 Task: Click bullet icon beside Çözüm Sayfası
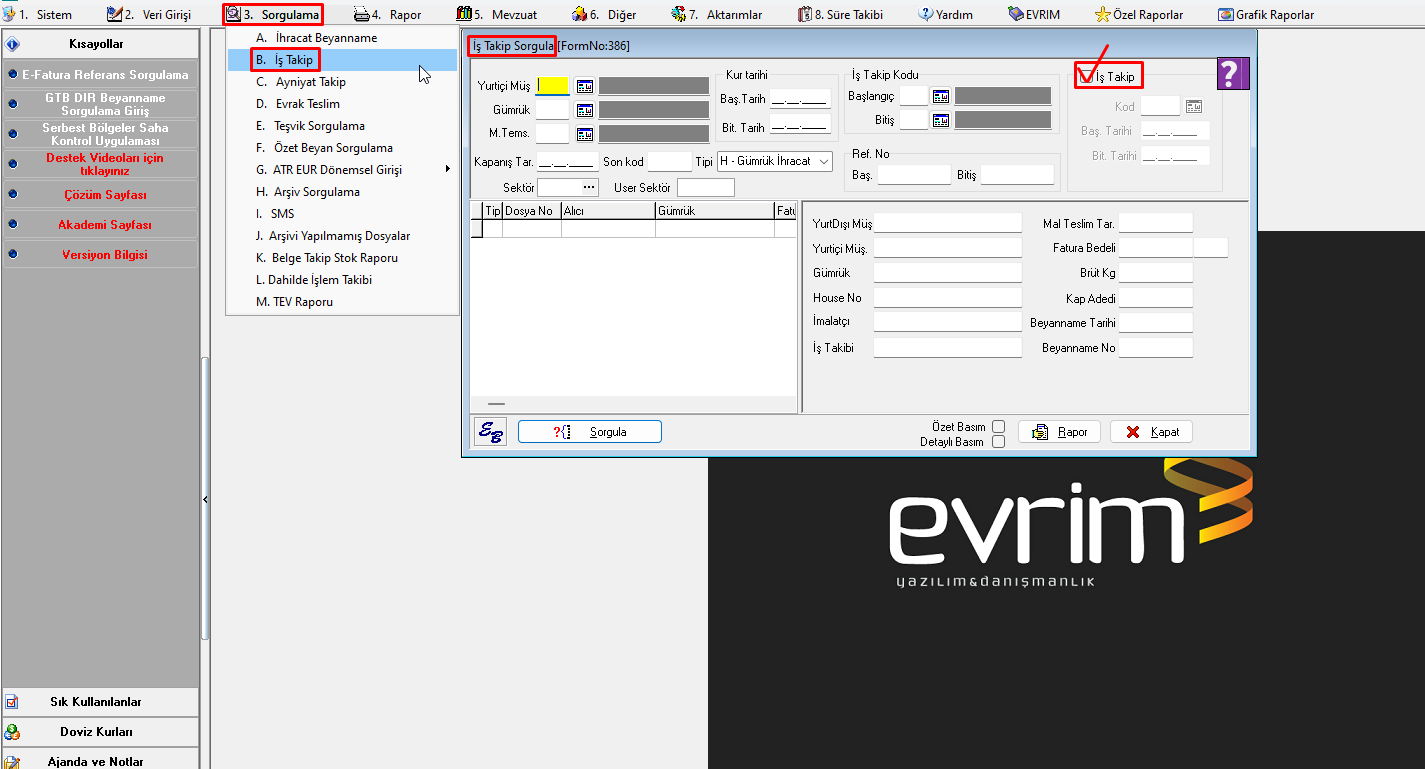[x=12, y=195]
